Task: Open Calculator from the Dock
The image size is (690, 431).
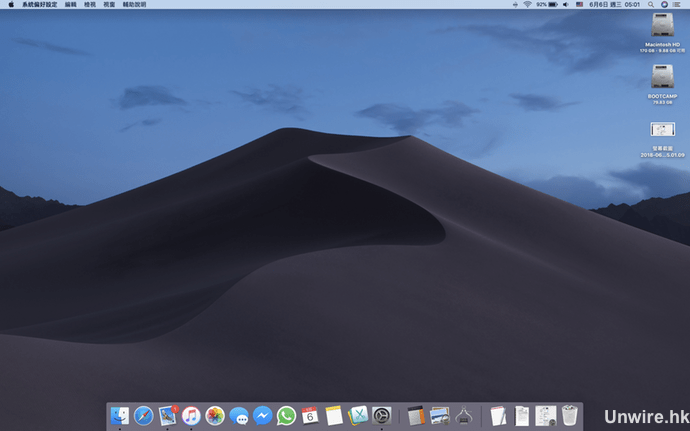Action: pos(416,416)
